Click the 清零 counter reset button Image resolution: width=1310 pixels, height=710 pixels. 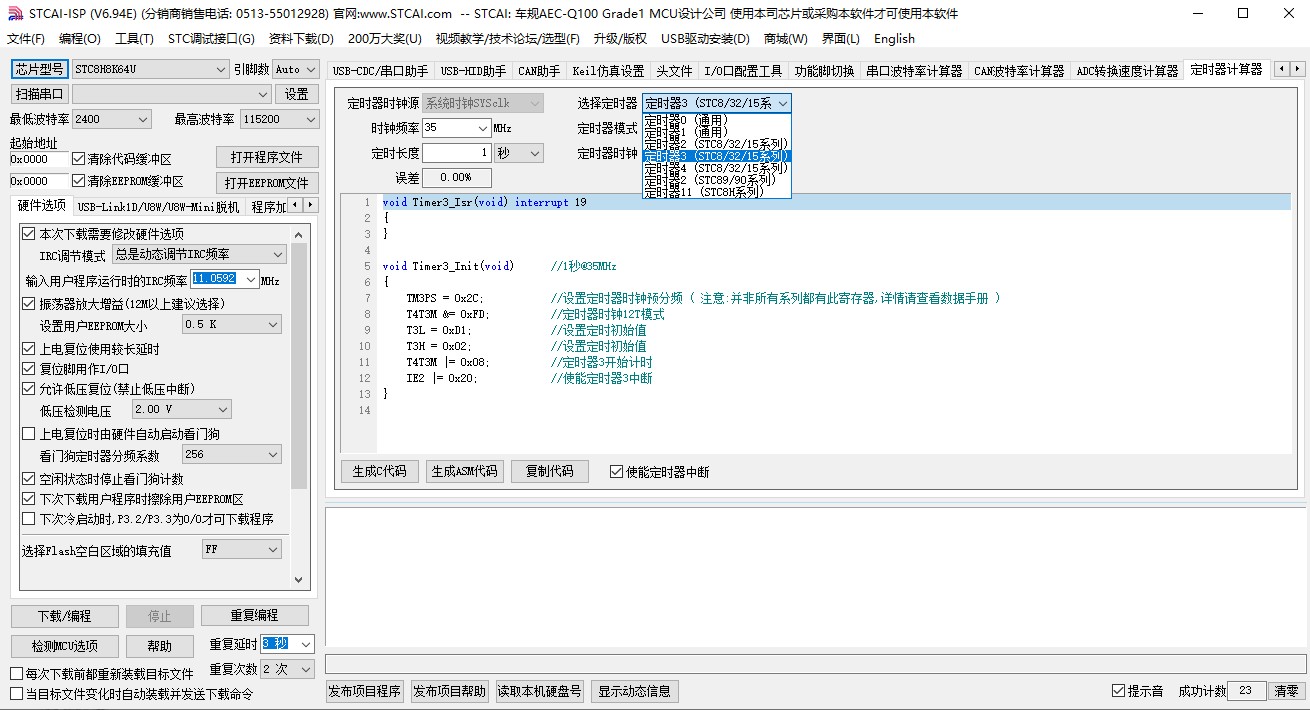(1286, 691)
